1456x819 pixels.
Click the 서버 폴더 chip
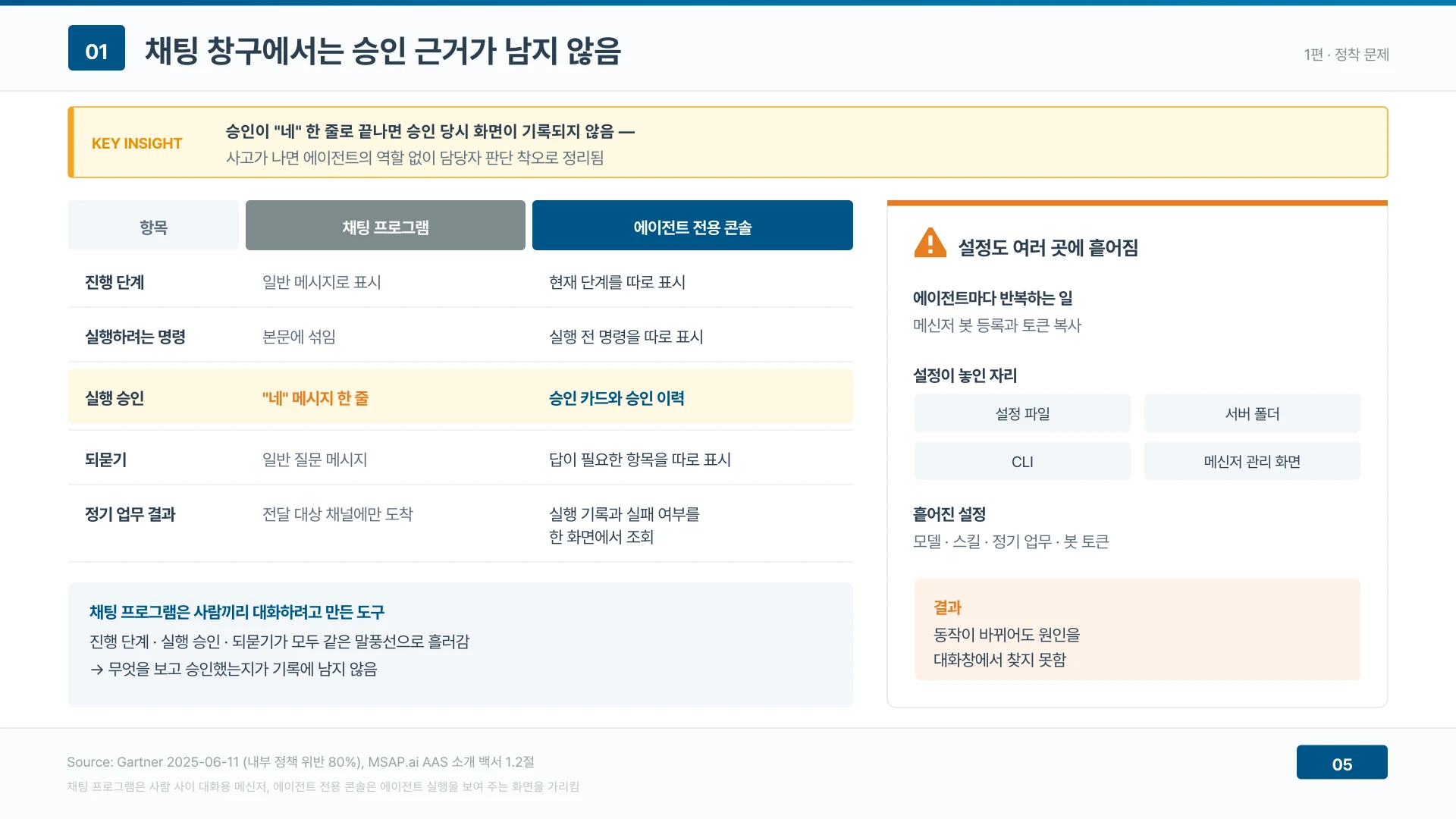click(1252, 413)
